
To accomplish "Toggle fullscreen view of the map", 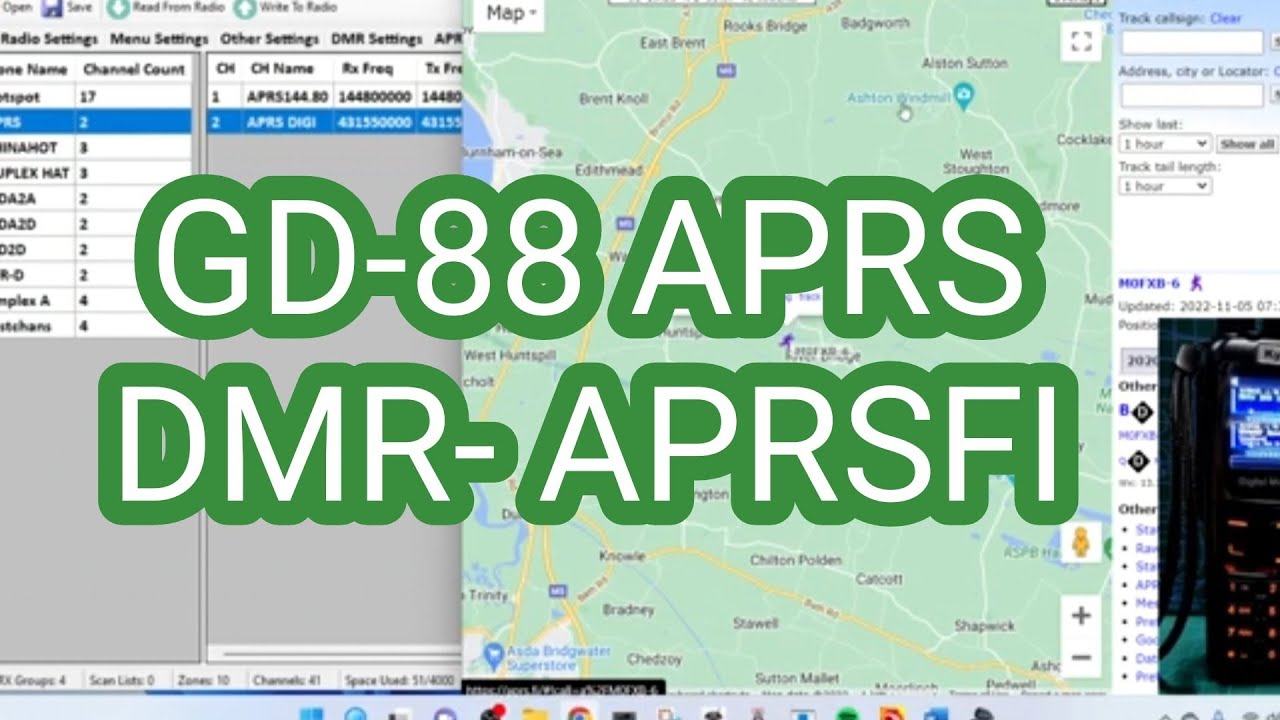I will pyautogui.click(x=1080, y=41).
